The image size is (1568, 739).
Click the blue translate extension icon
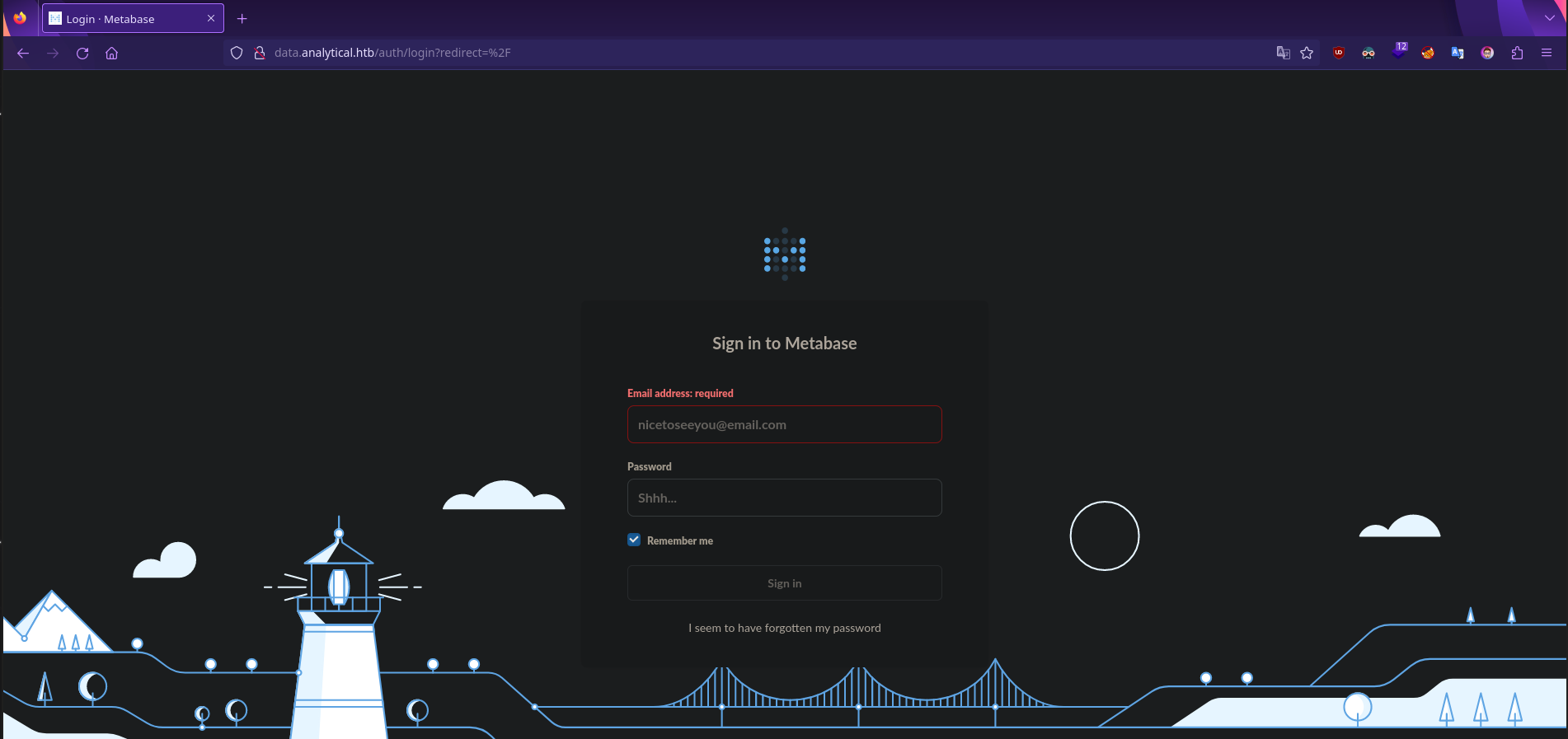coord(1458,53)
